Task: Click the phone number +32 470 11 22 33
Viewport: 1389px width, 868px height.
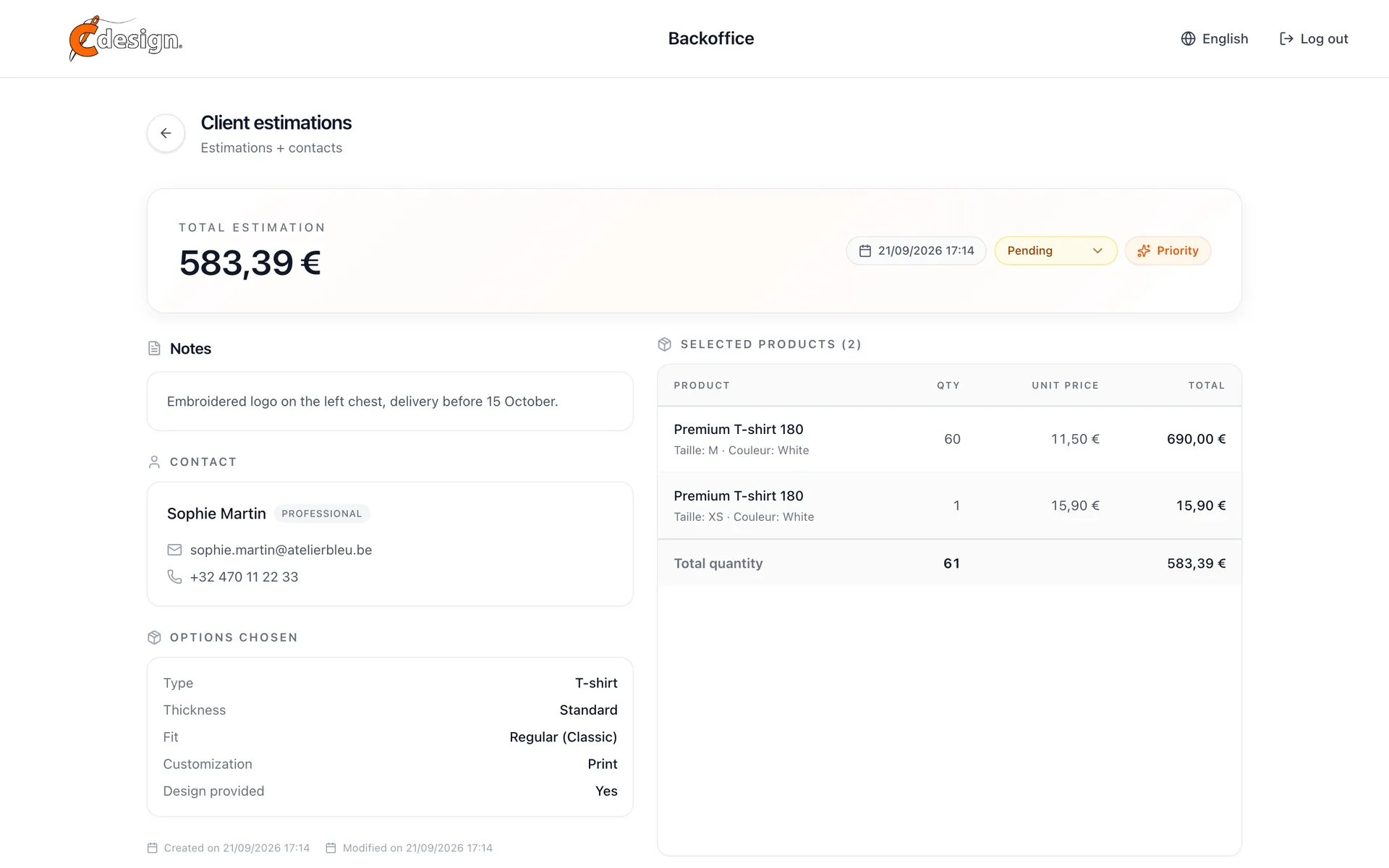Action: pyautogui.click(x=244, y=576)
